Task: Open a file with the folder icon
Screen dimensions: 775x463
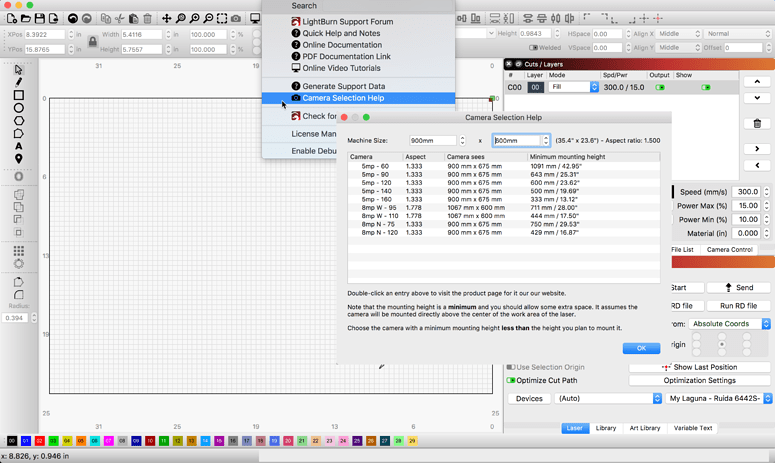Action: click(x=26, y=19)
